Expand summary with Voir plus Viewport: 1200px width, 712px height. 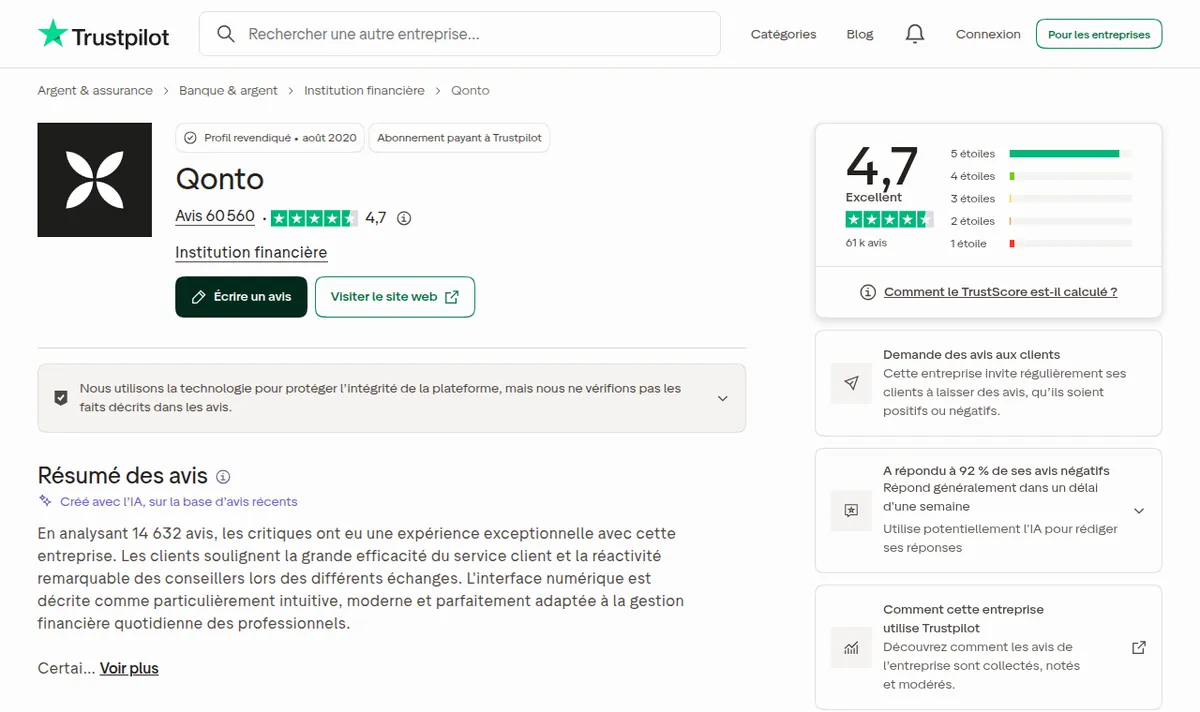[x=129, y=668]
